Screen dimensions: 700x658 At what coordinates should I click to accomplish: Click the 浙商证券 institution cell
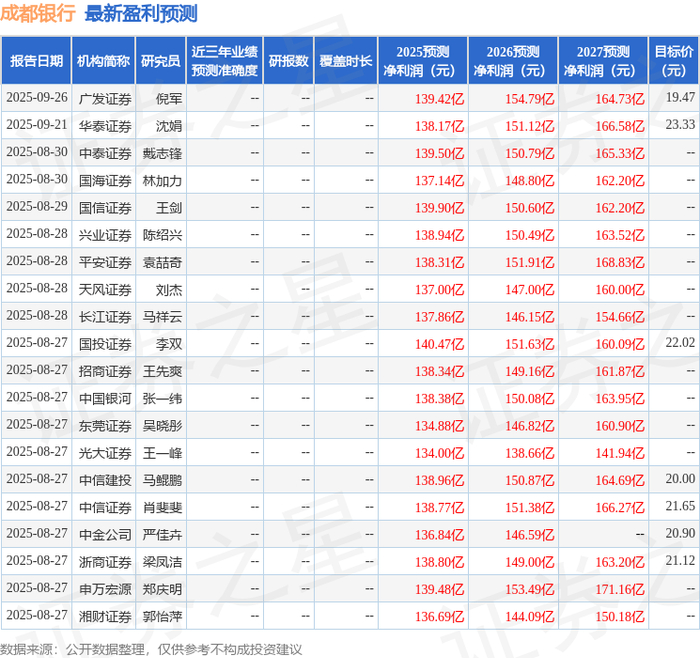pyautogui.click(x=105, y=562)
